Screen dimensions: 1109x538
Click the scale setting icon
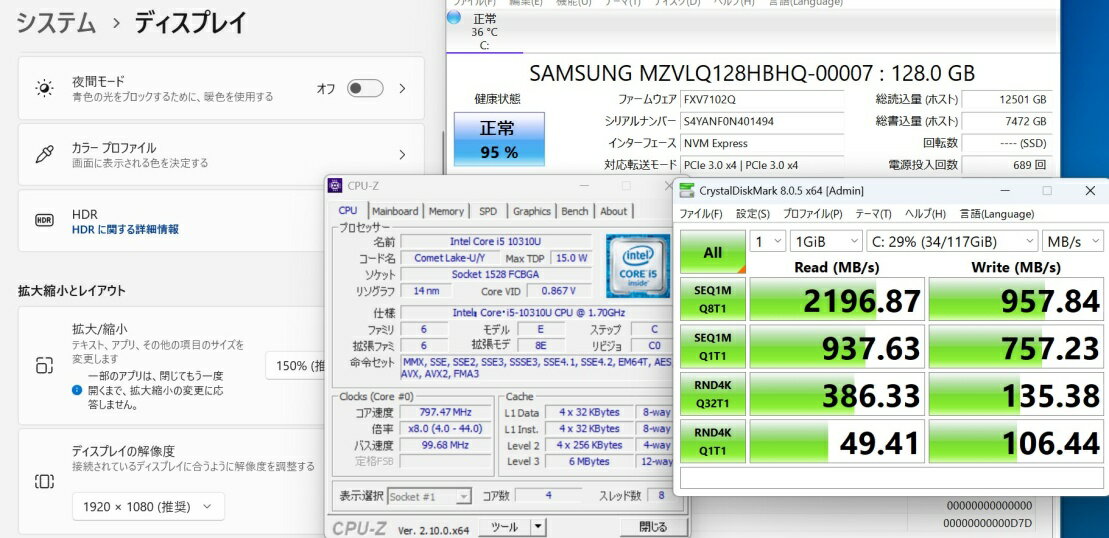[x=44, y=365]
